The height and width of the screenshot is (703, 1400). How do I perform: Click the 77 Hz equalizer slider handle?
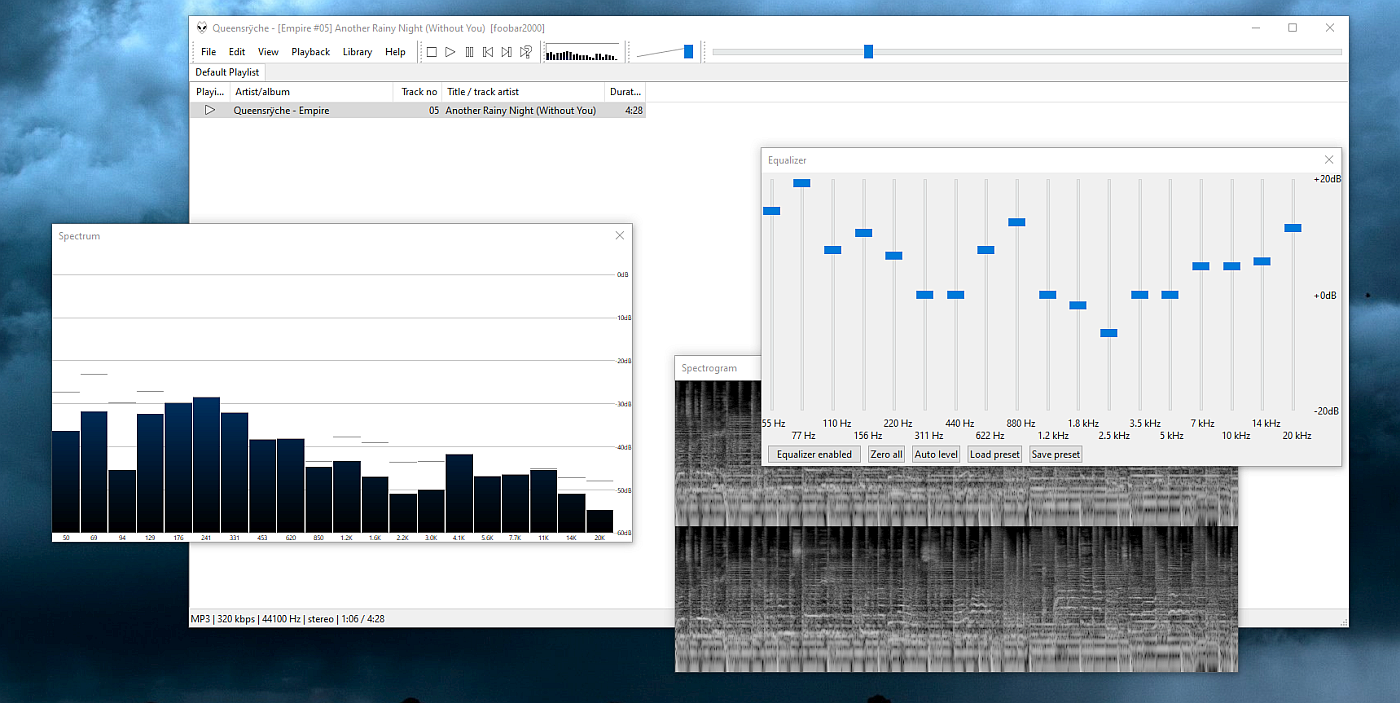point(802,183)
